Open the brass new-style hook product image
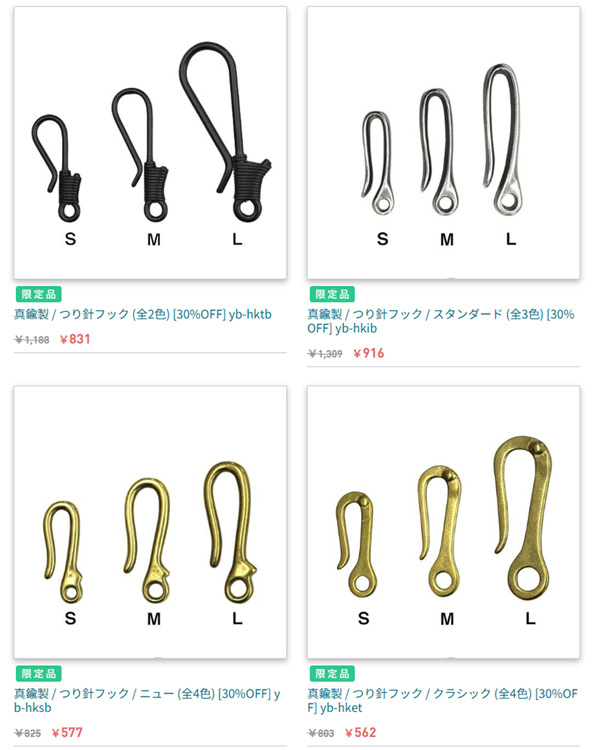 [150, 522]
